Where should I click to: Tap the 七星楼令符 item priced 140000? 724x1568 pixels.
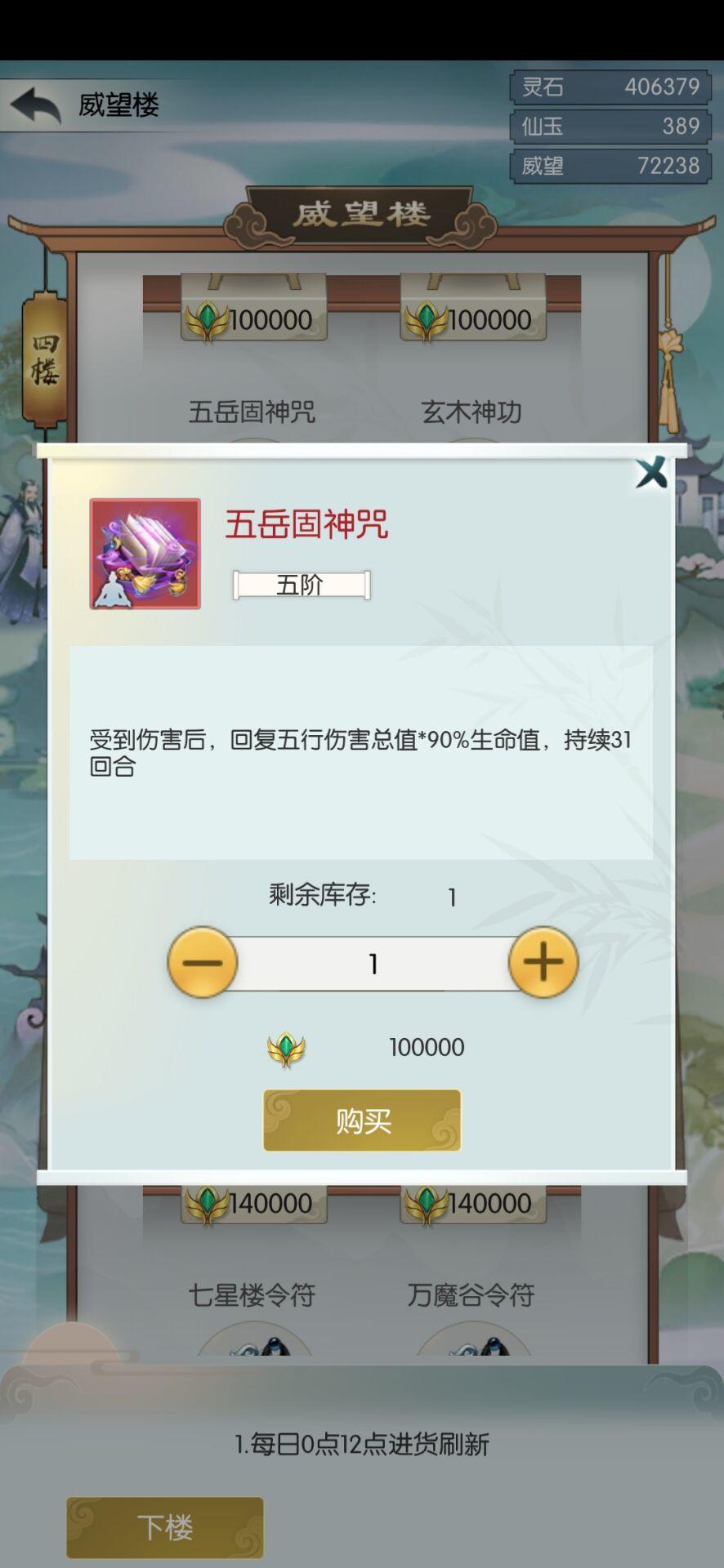pyautogui.click(x=253, y=1294)
